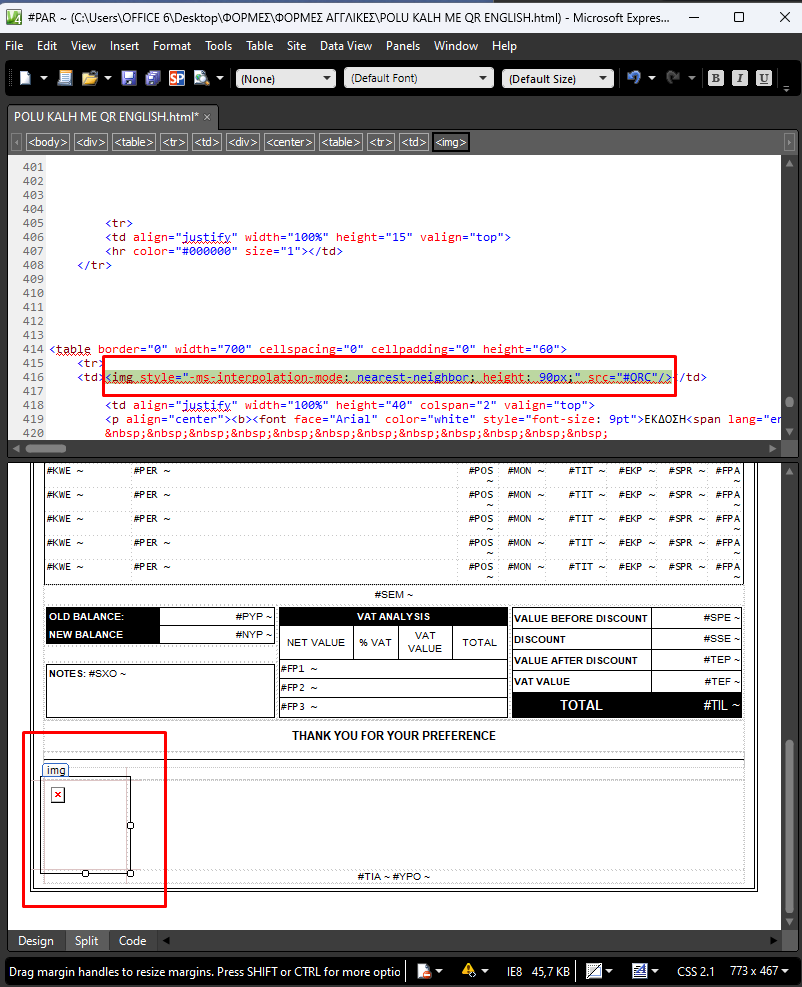
Task: Click the code pane horizontal scrollbar thumb
Action: pyautogui.click(x=45, y=449)
